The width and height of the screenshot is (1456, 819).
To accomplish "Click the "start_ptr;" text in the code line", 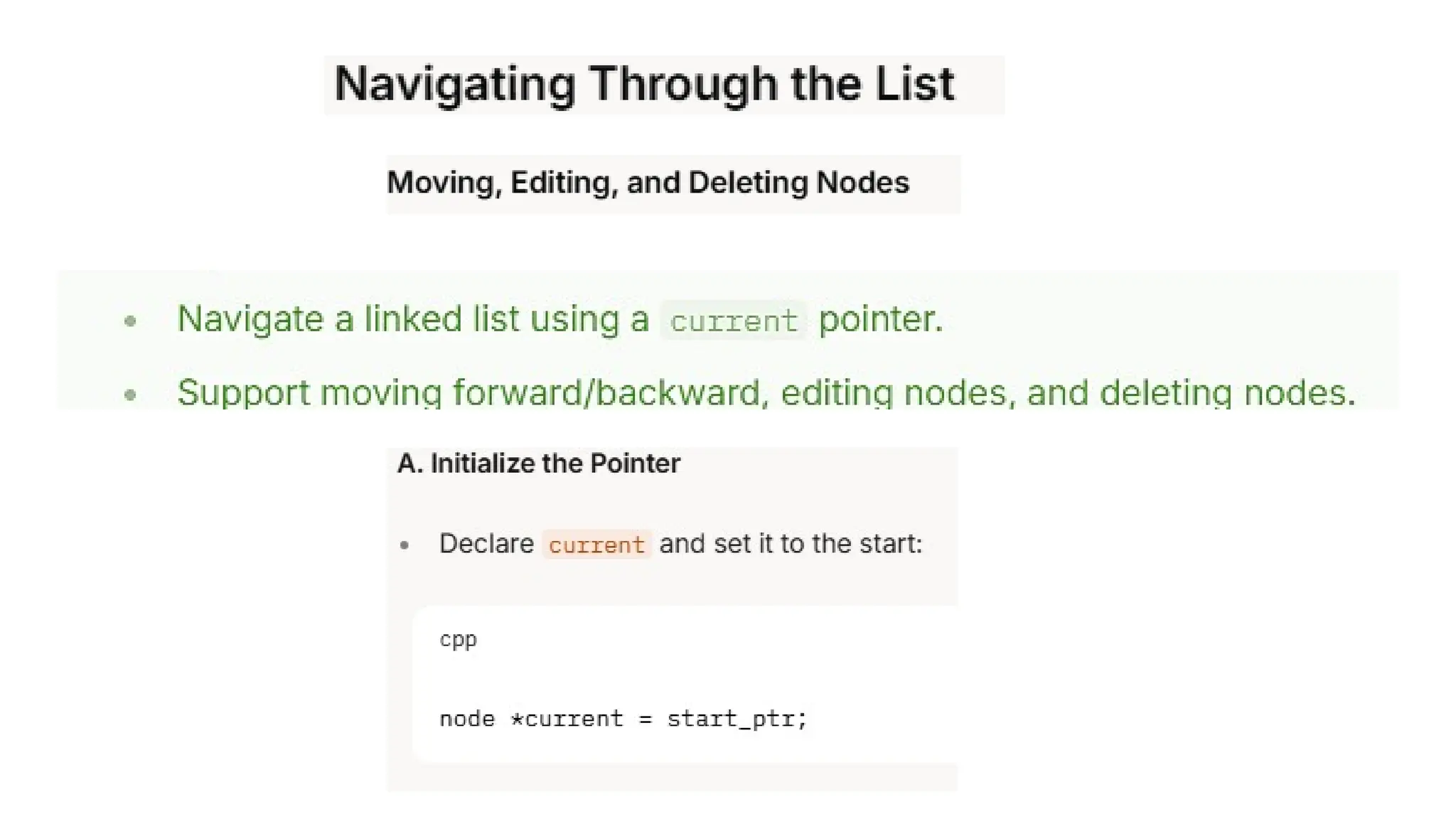I will pos(737,719).
